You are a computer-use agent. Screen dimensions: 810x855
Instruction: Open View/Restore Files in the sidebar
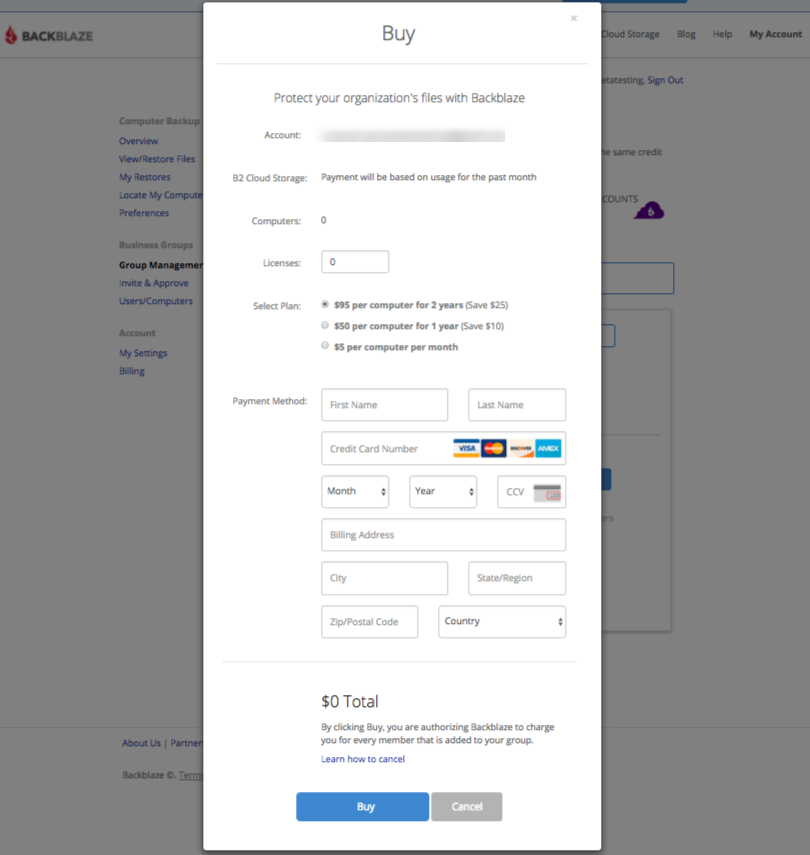[x=157, y=159]
